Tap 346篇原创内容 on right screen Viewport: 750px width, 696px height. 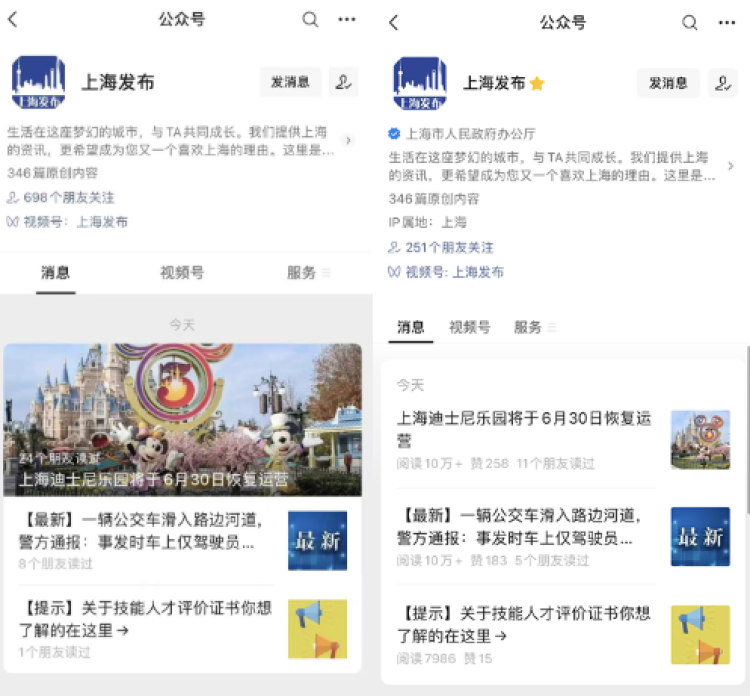tap(434, 199)
